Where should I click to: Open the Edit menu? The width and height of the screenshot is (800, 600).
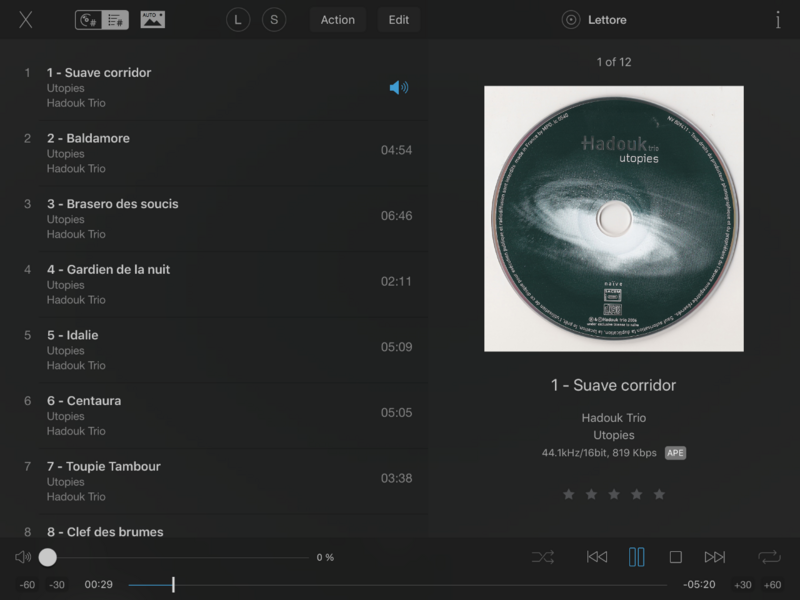[398, 20]
